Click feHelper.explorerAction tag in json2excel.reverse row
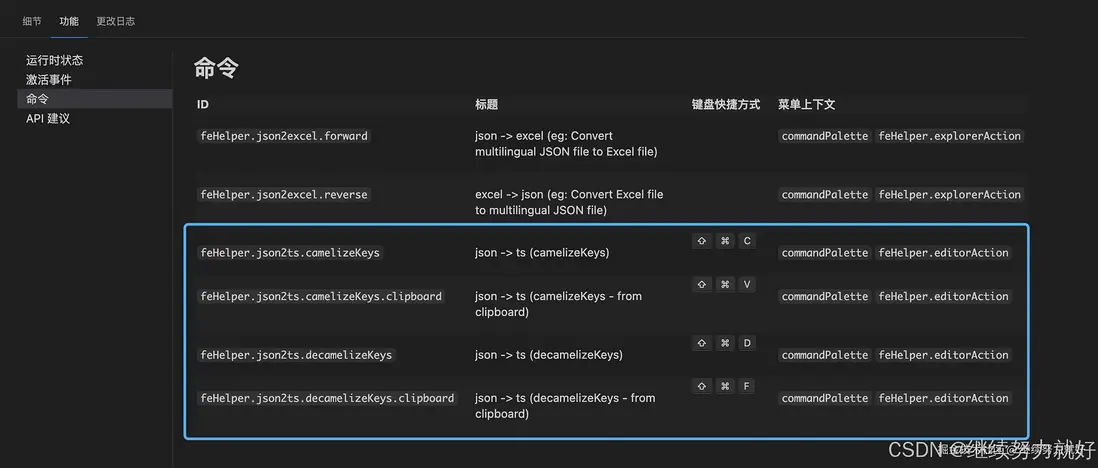Viewport: 1098px width, 468px height. point(950,194)
